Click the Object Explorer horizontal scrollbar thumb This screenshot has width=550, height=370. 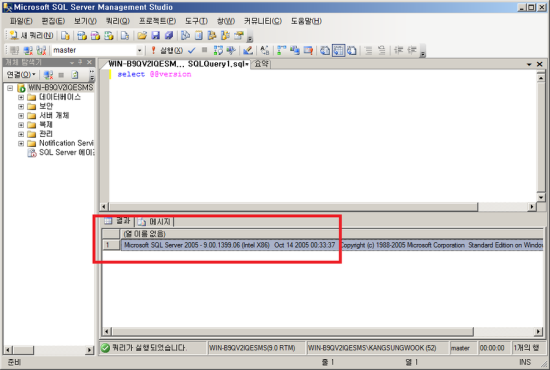point(24,350)
